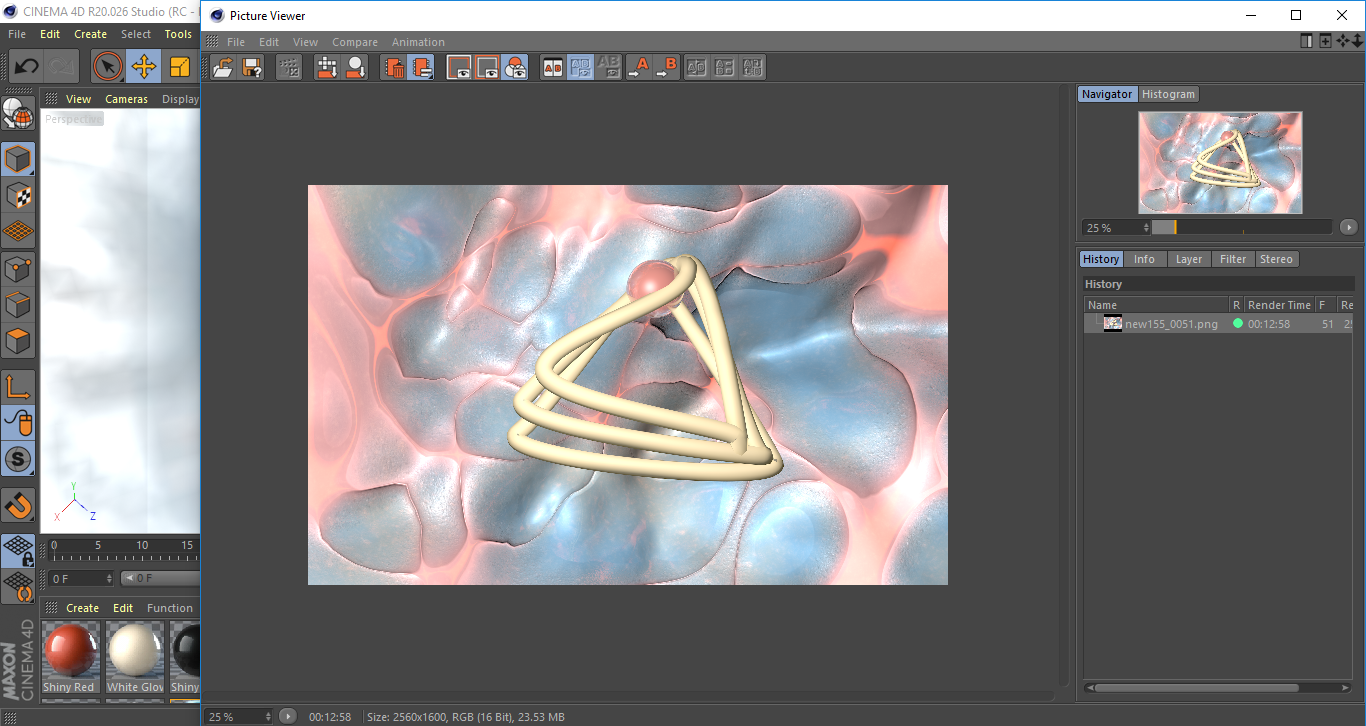Toggle Enable Snap magnet icon in sidebar

click(x=18, y=505)
